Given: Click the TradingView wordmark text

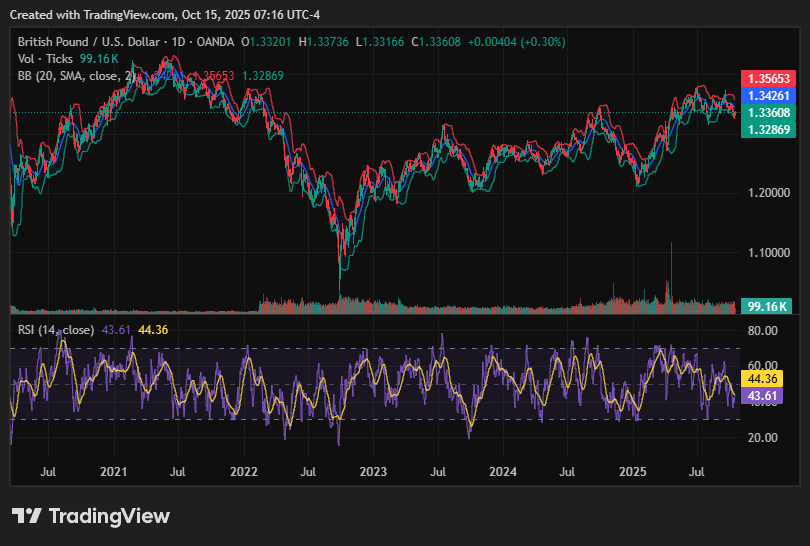Looking at the screenshot, I should [109, 516].
